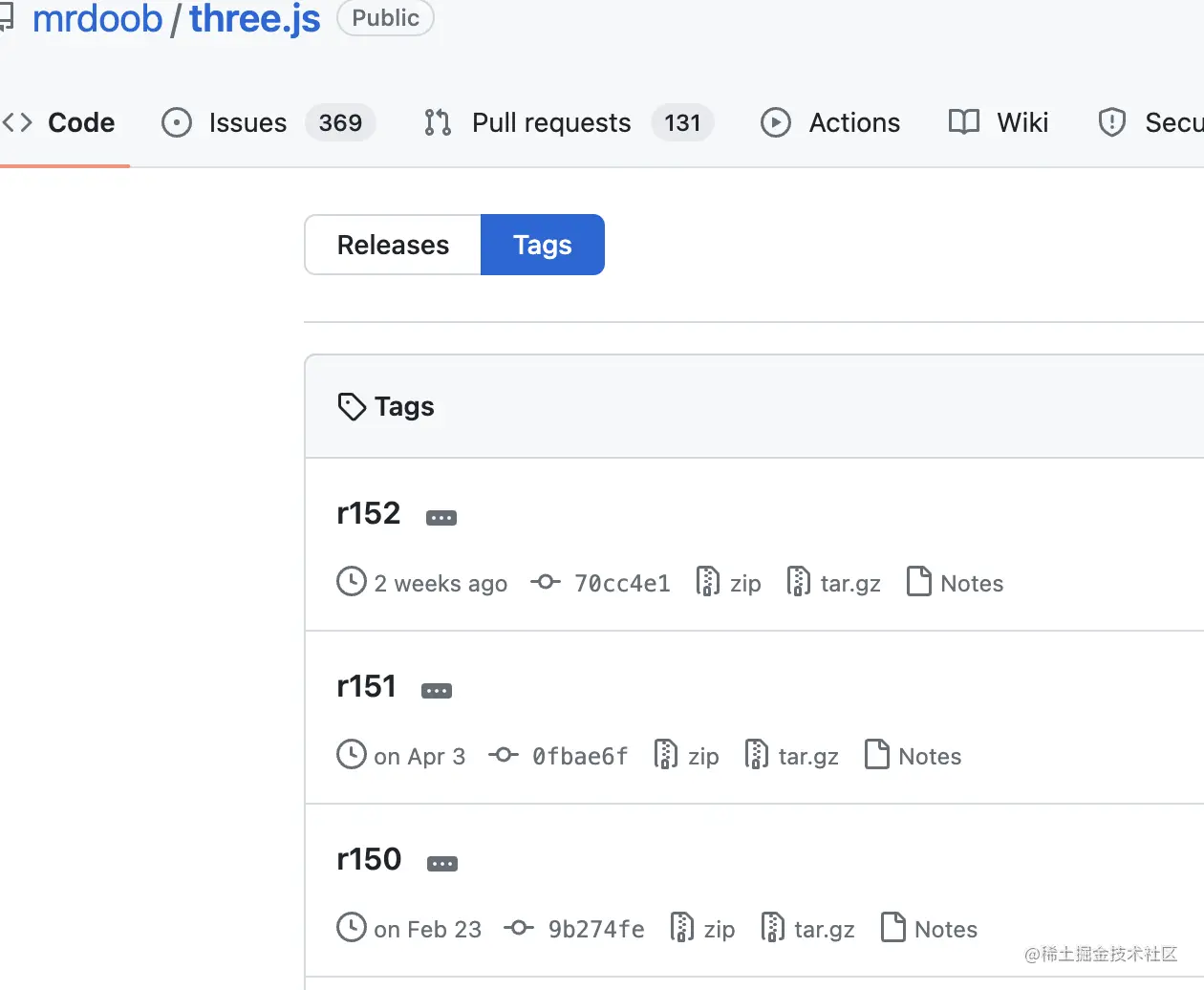Image resolution: width=1204 pixels, height=990 pixels.
Task: Click the commit icon next to 70cc4e1
Action: (x=546, y=582)
